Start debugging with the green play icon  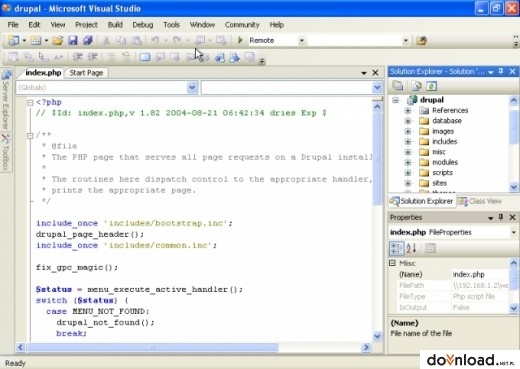(x=240, y=40)
